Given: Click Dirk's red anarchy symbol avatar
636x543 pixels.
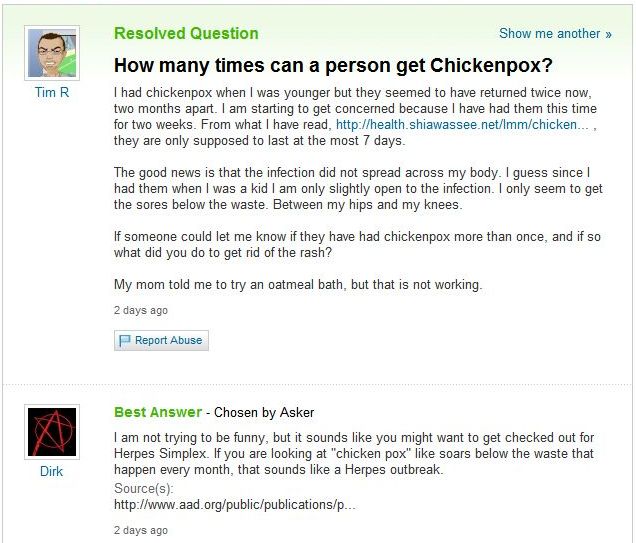Looking at the screenshot, I should pyautogui.click(x=51, y=432).
